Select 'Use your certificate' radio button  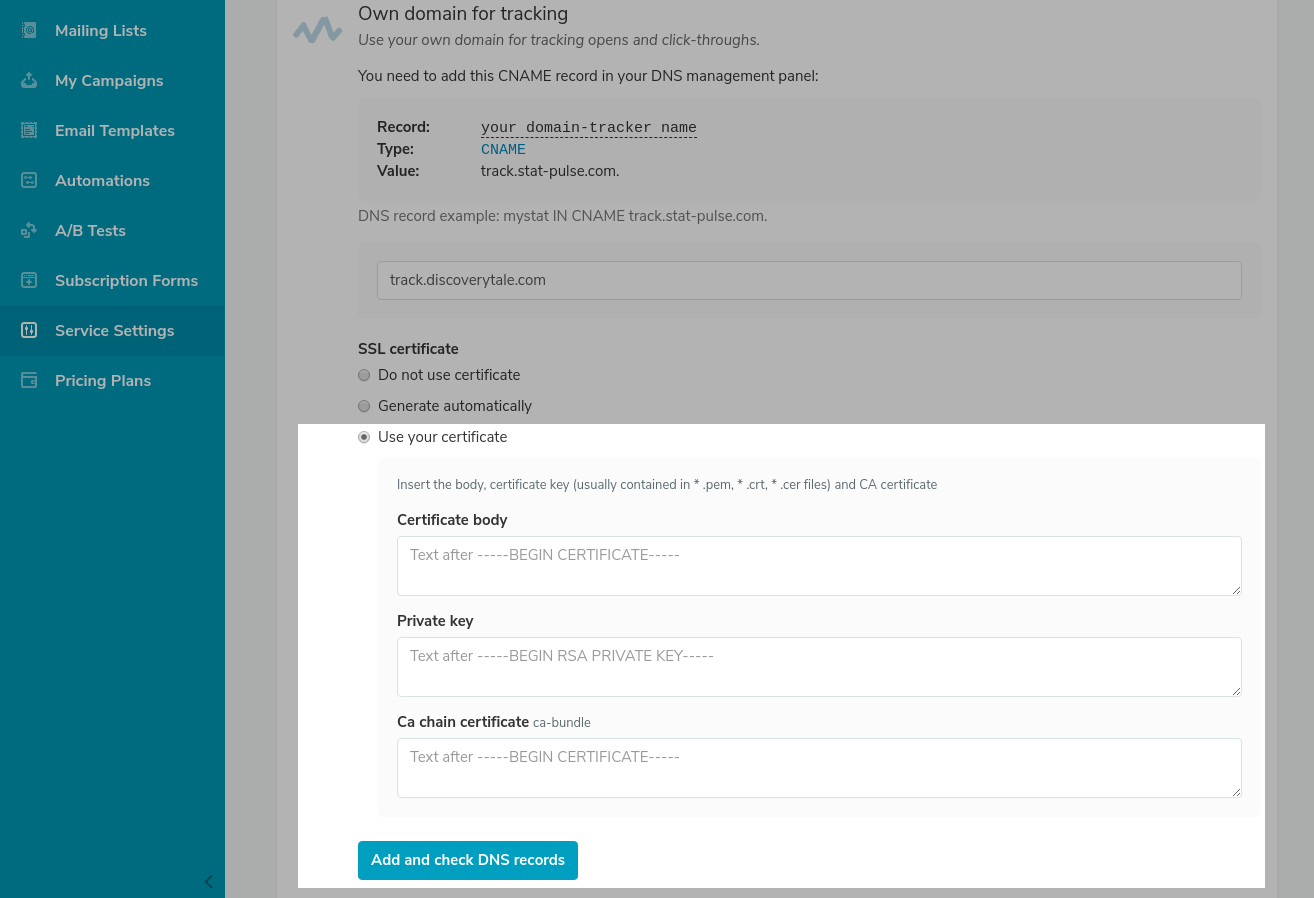(x=364, y=437)
